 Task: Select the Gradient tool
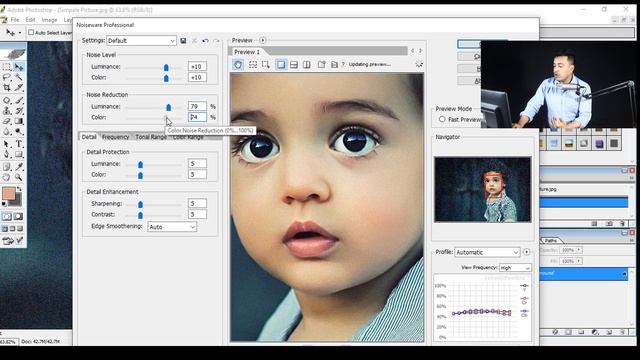(19, 121)
